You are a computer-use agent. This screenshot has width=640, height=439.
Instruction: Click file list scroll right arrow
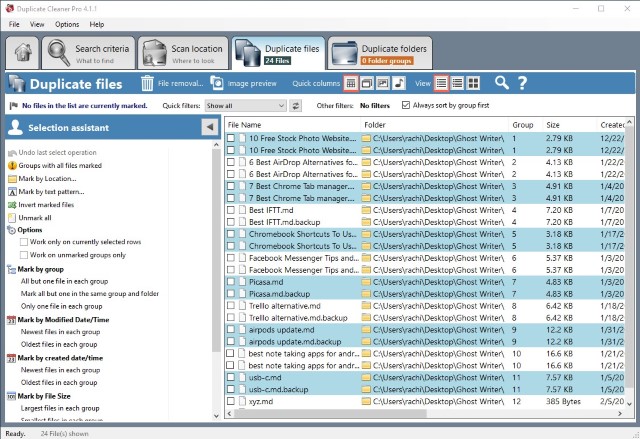point(620,413)
